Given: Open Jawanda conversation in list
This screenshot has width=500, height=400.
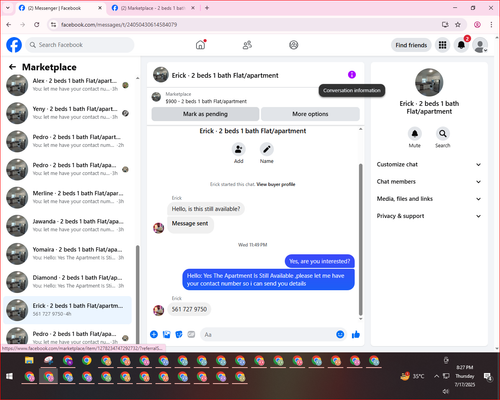Looking at the screenshot, I should pyautogui.click(x=68, y=225).
